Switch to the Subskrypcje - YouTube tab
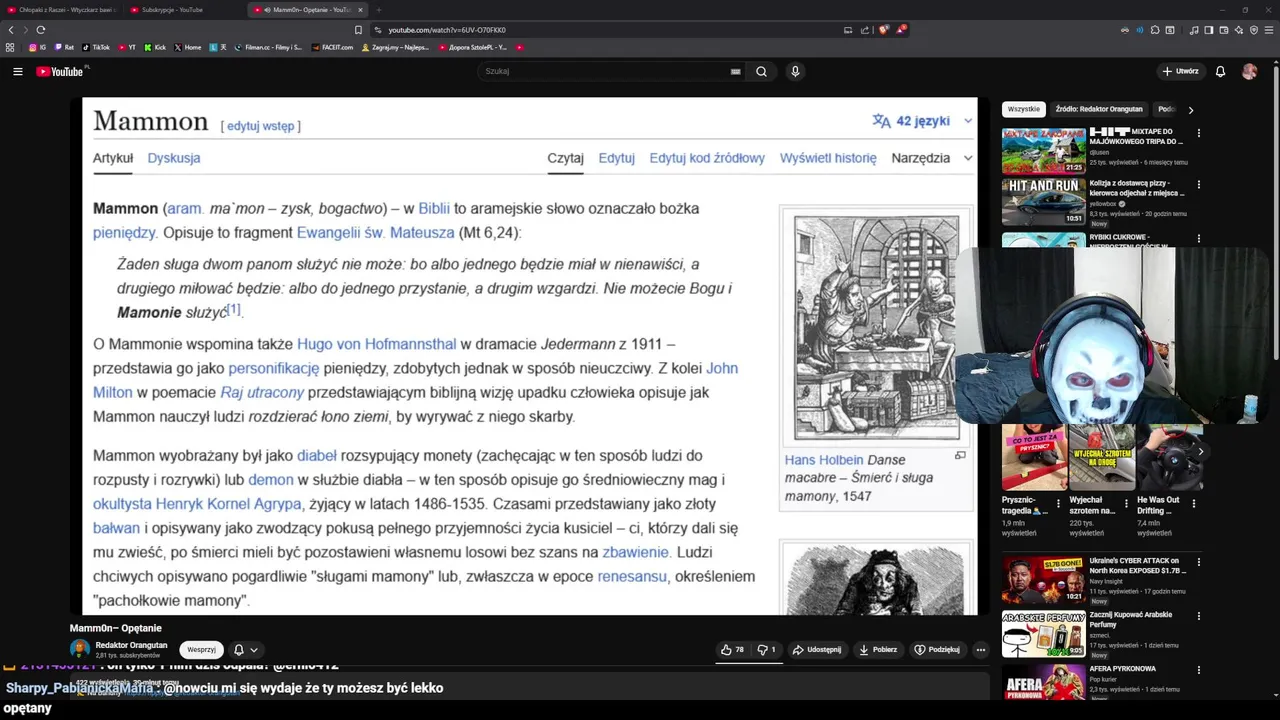The height and width of the screenshot is (720, 1280). pos(183,10)
